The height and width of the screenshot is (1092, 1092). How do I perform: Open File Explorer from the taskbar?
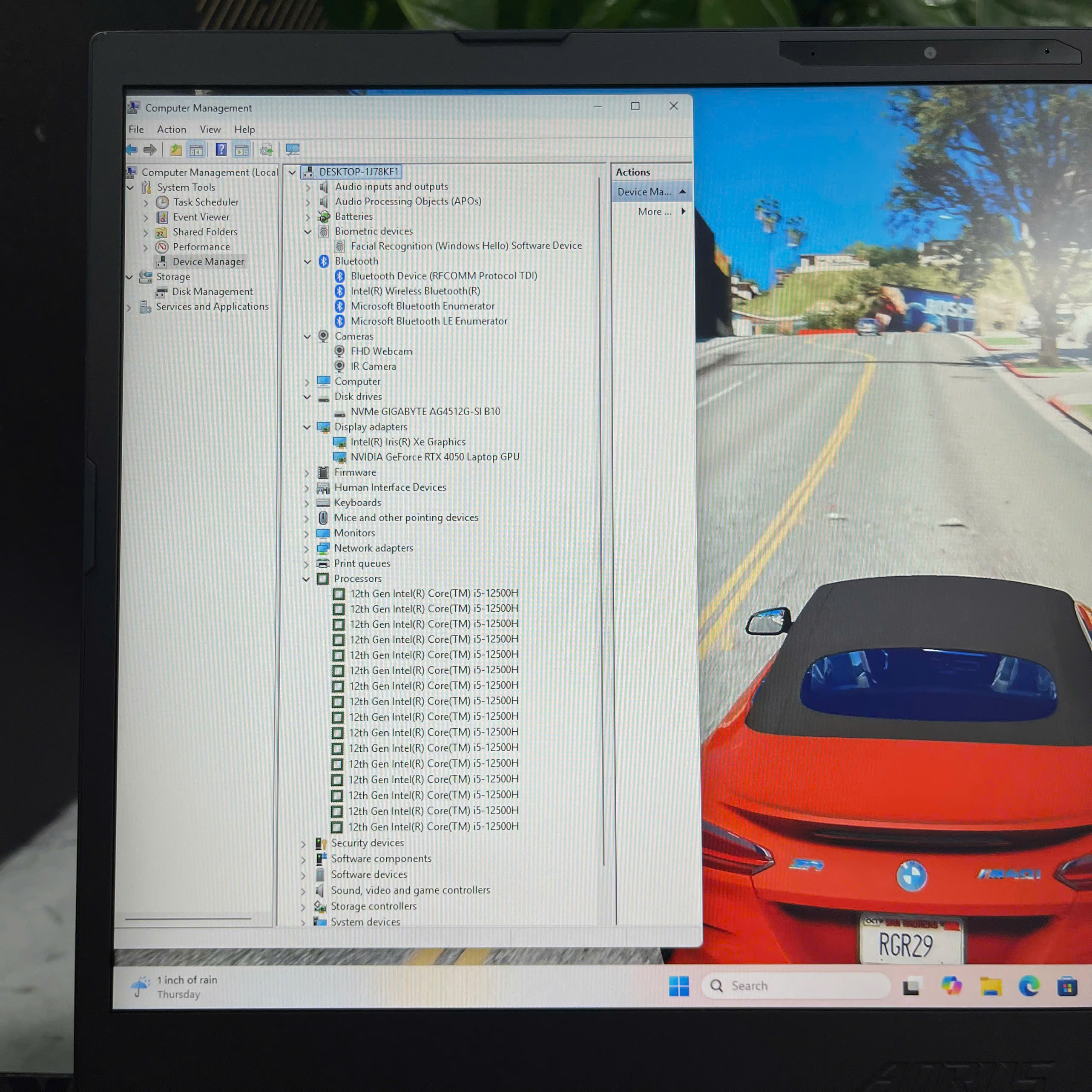pos(991,986)
